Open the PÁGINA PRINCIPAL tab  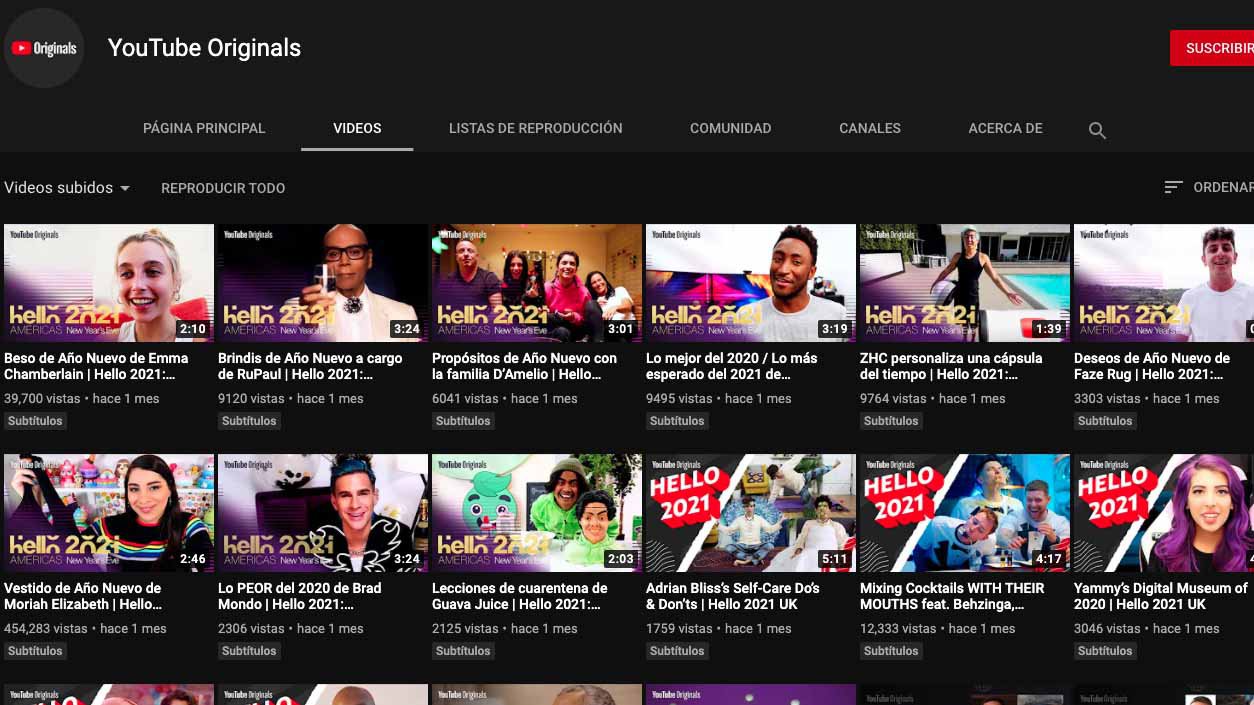(204, 128)
